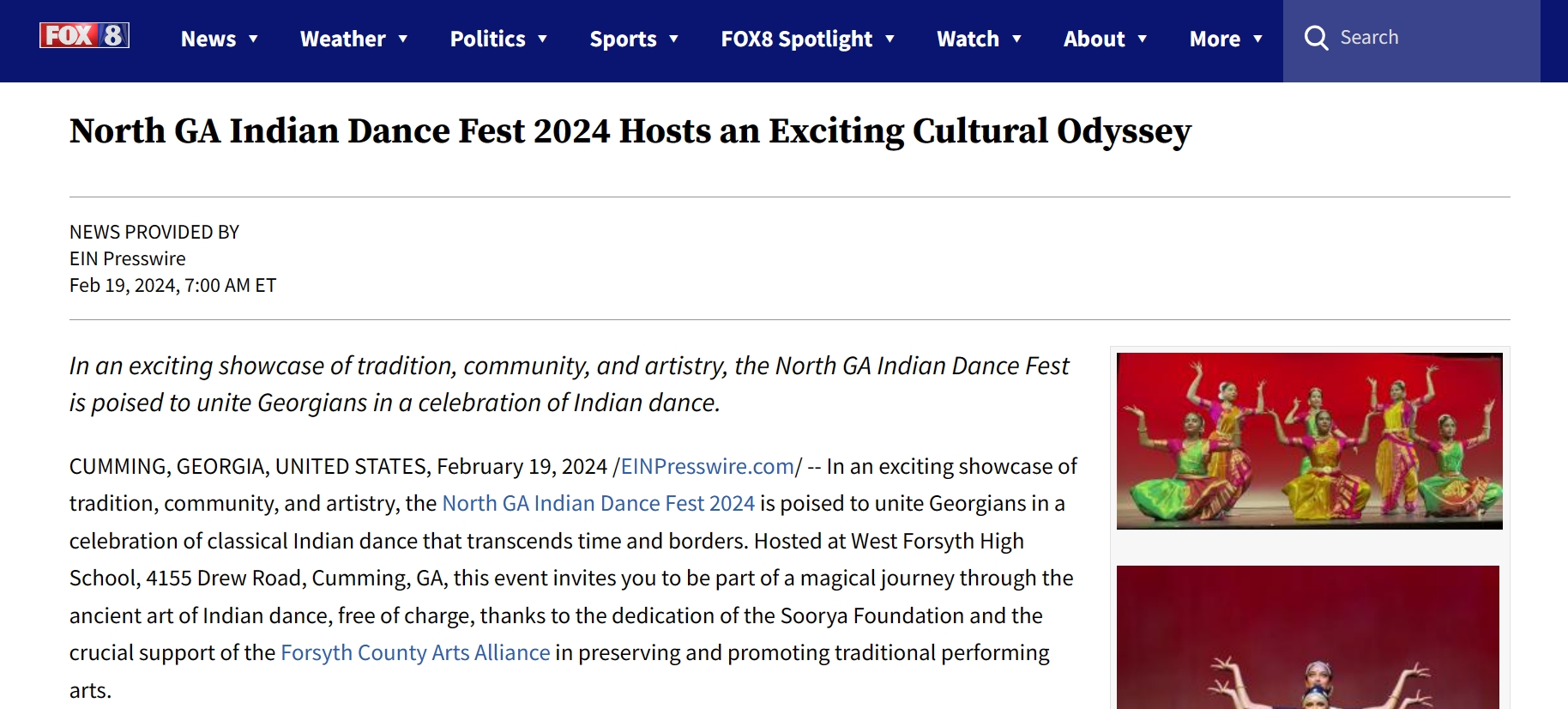Click the EIN Presswire provider name
1568x709 pixels.
pos(127,258)
